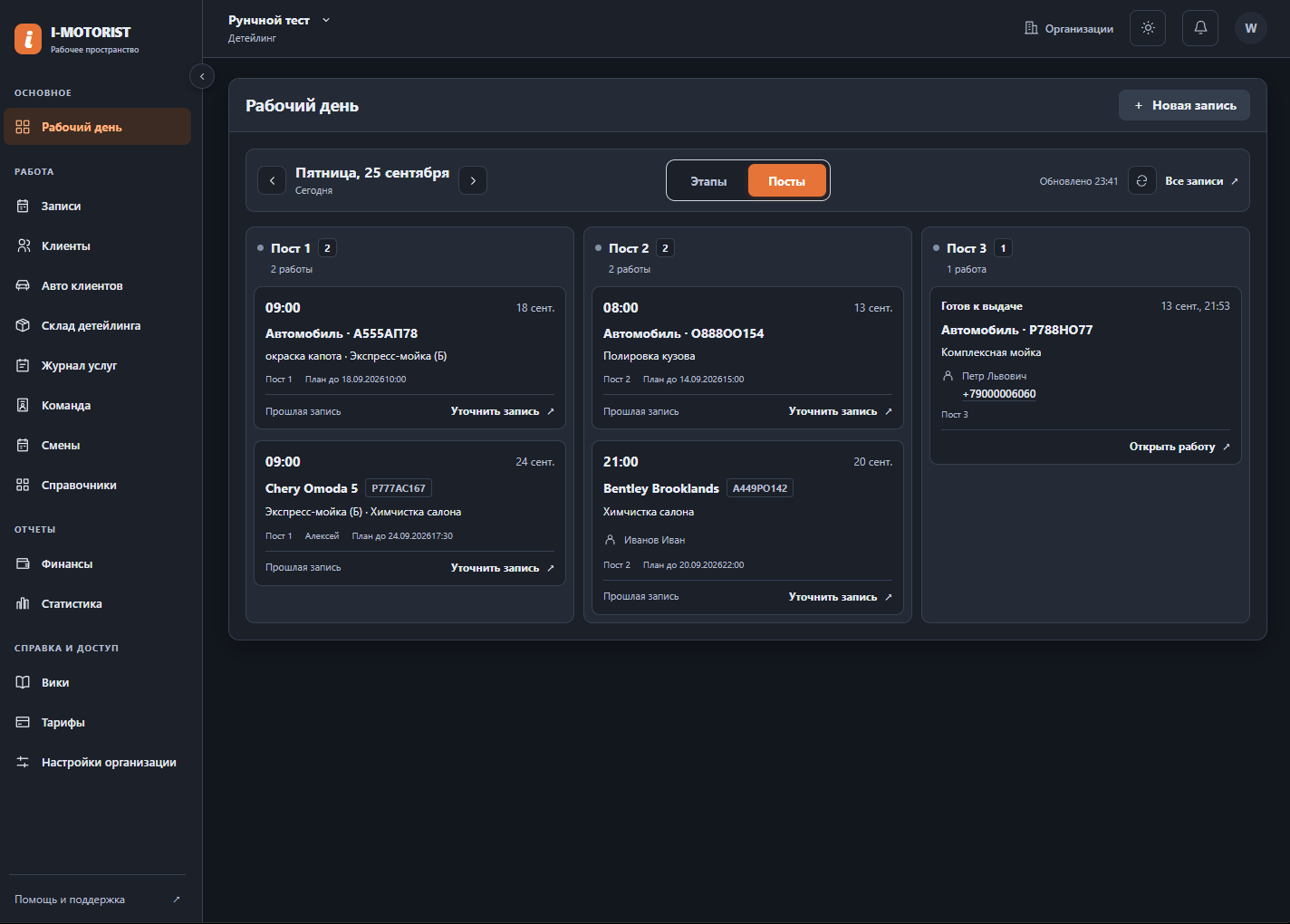Click the Склад детейлинга box icon
The height and width of the screenshot is (924, 1290).
click(24, 325)
